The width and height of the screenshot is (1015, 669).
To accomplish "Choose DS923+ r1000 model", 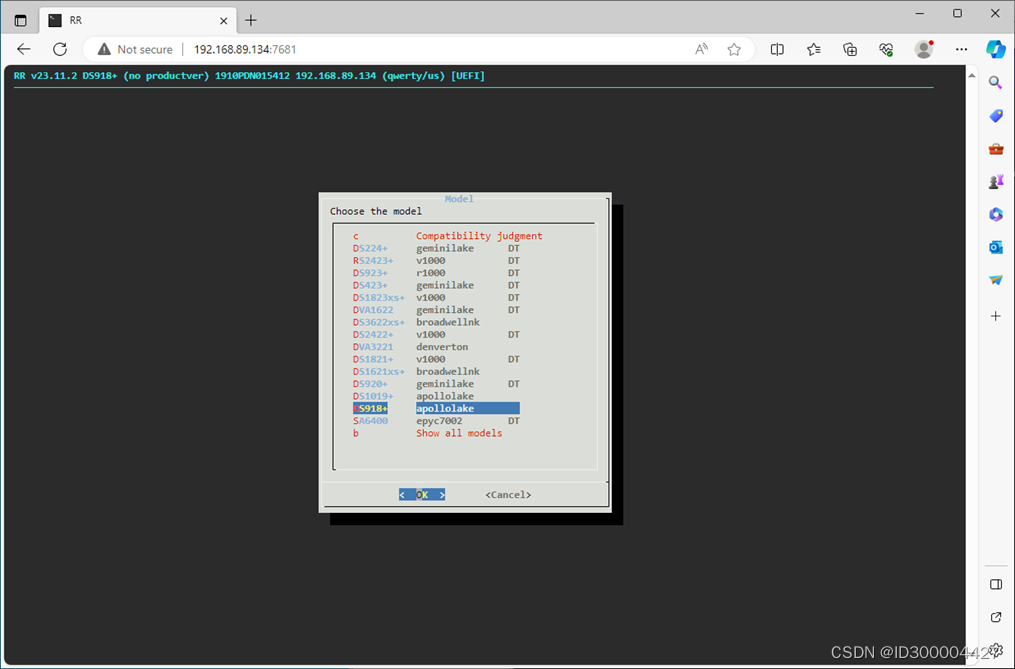I will coord(436,273).
